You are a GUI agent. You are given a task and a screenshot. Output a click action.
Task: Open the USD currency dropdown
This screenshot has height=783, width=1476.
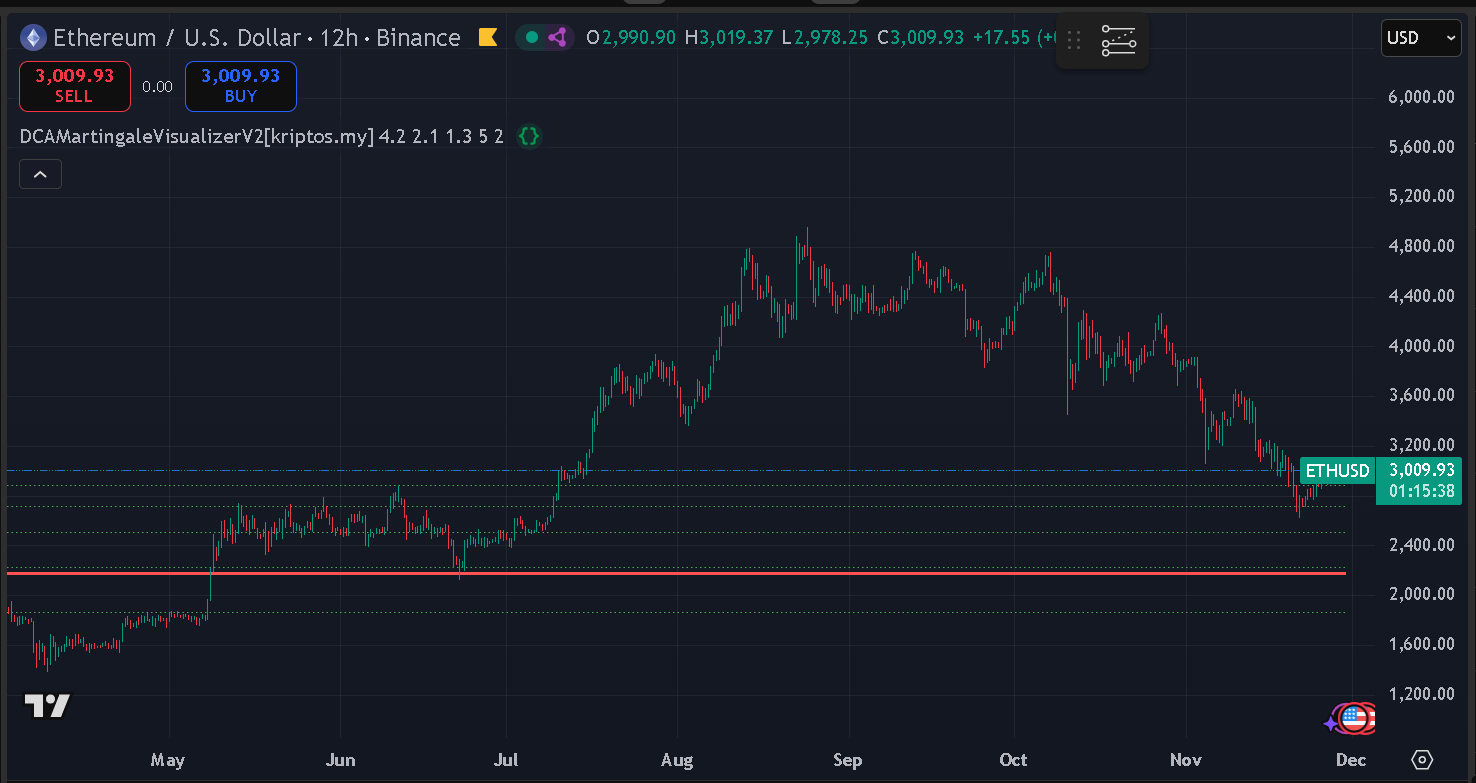click(1421, 38)
